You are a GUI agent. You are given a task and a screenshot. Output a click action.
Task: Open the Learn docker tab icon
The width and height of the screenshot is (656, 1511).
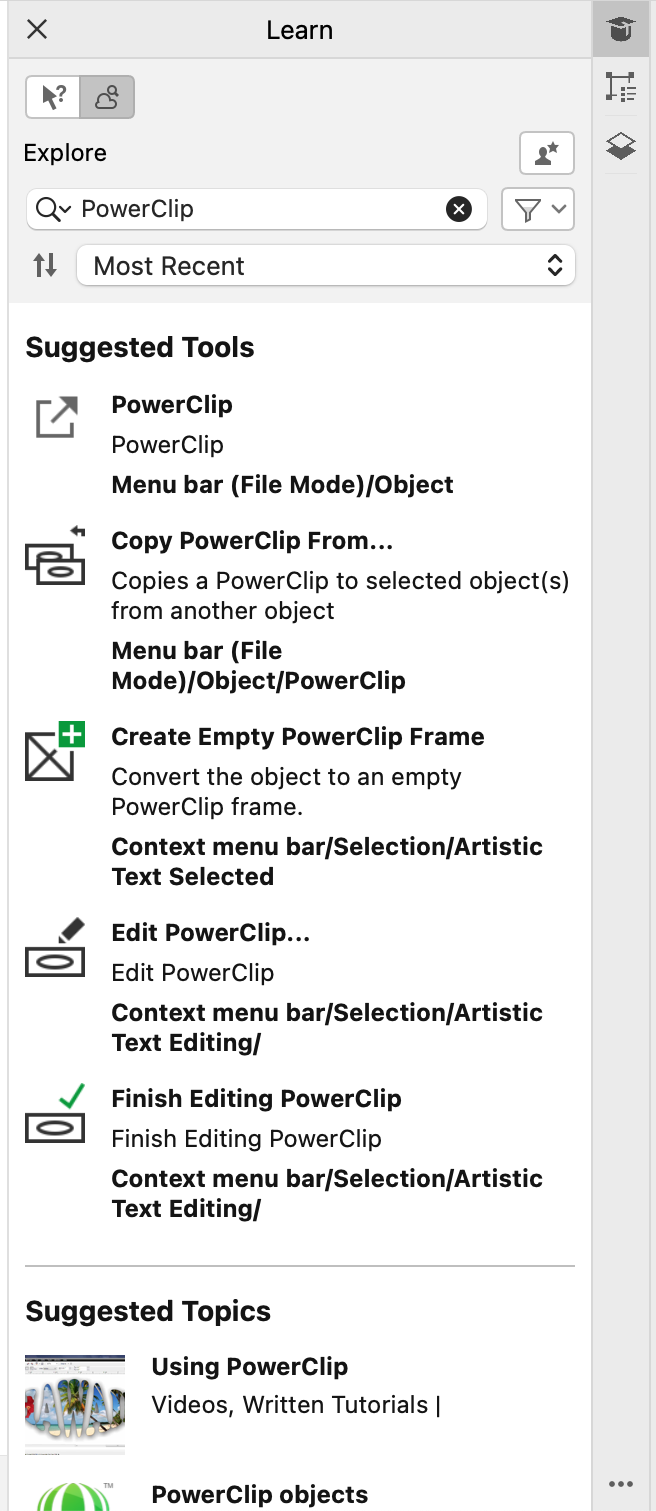(x=621, y=30)
